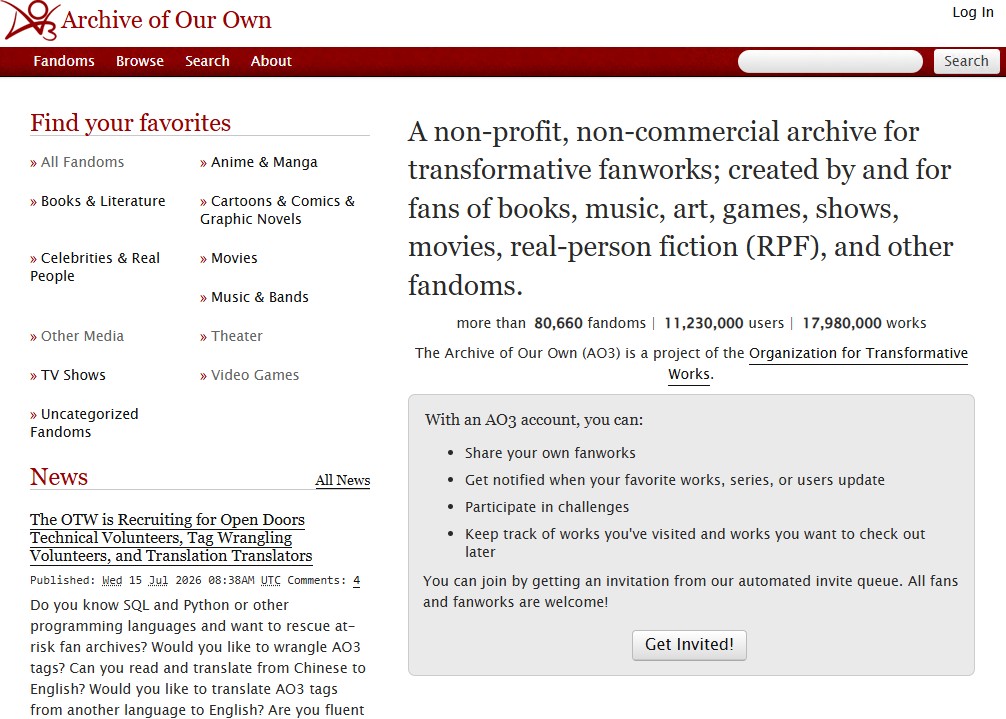This screenshot has height=719, width=1006.
Task: Click the AO3 logo icon
Action: pyautogui.click(x=31, y=20)
